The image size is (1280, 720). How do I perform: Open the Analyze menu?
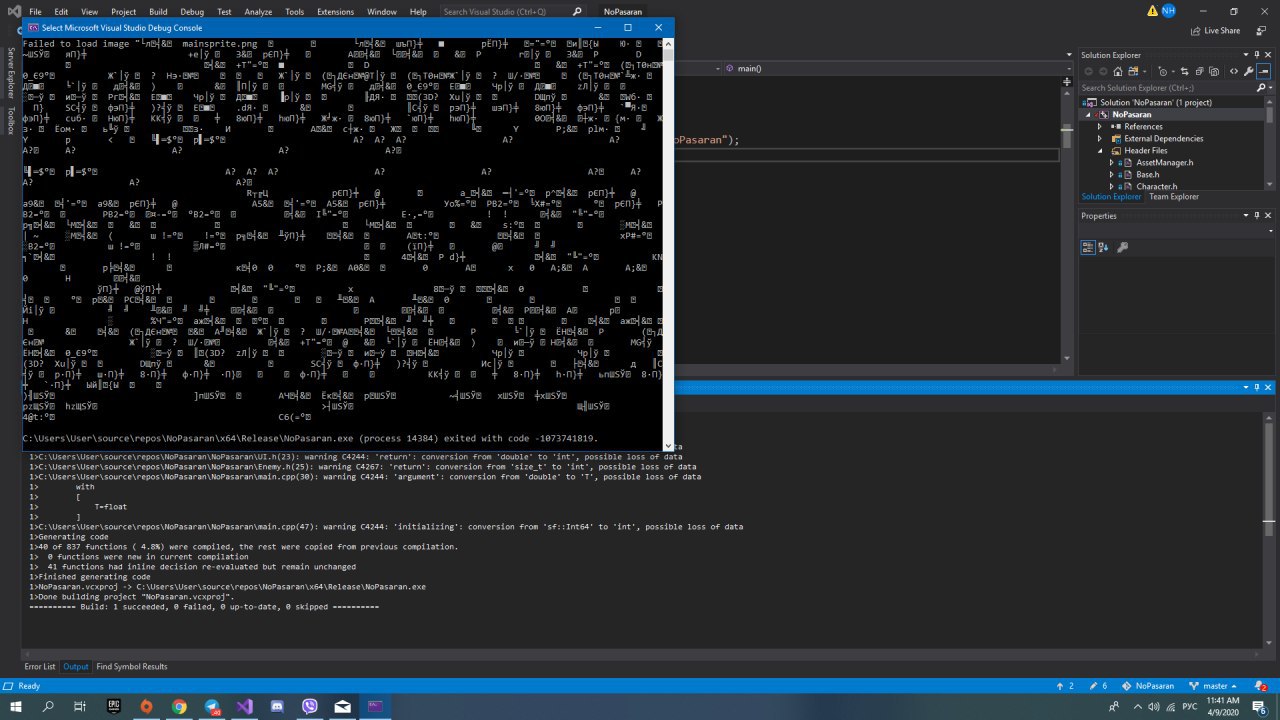click(258, 12)
